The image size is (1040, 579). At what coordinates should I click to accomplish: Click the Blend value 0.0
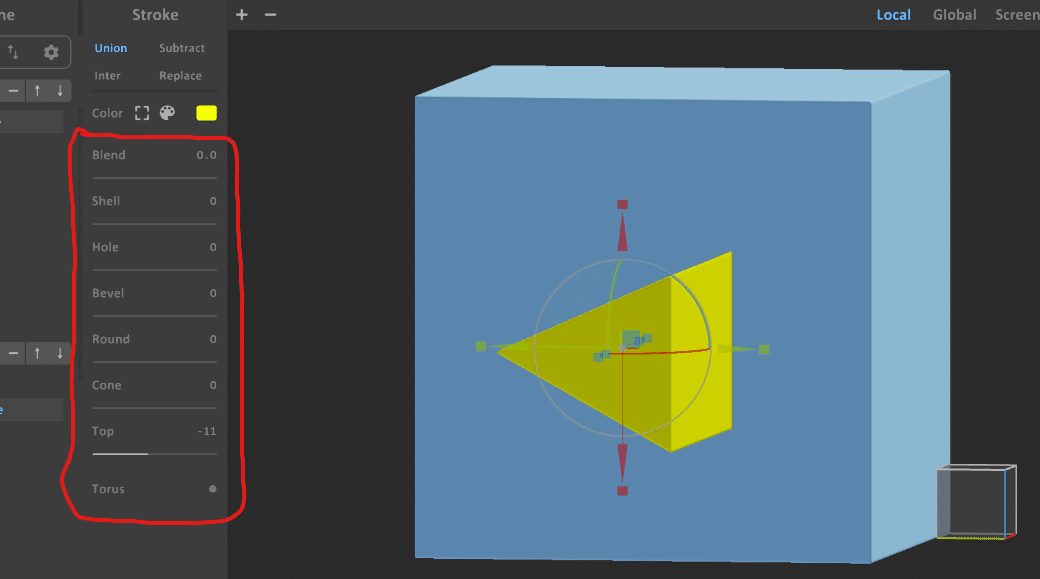click(x=206, y=155)
